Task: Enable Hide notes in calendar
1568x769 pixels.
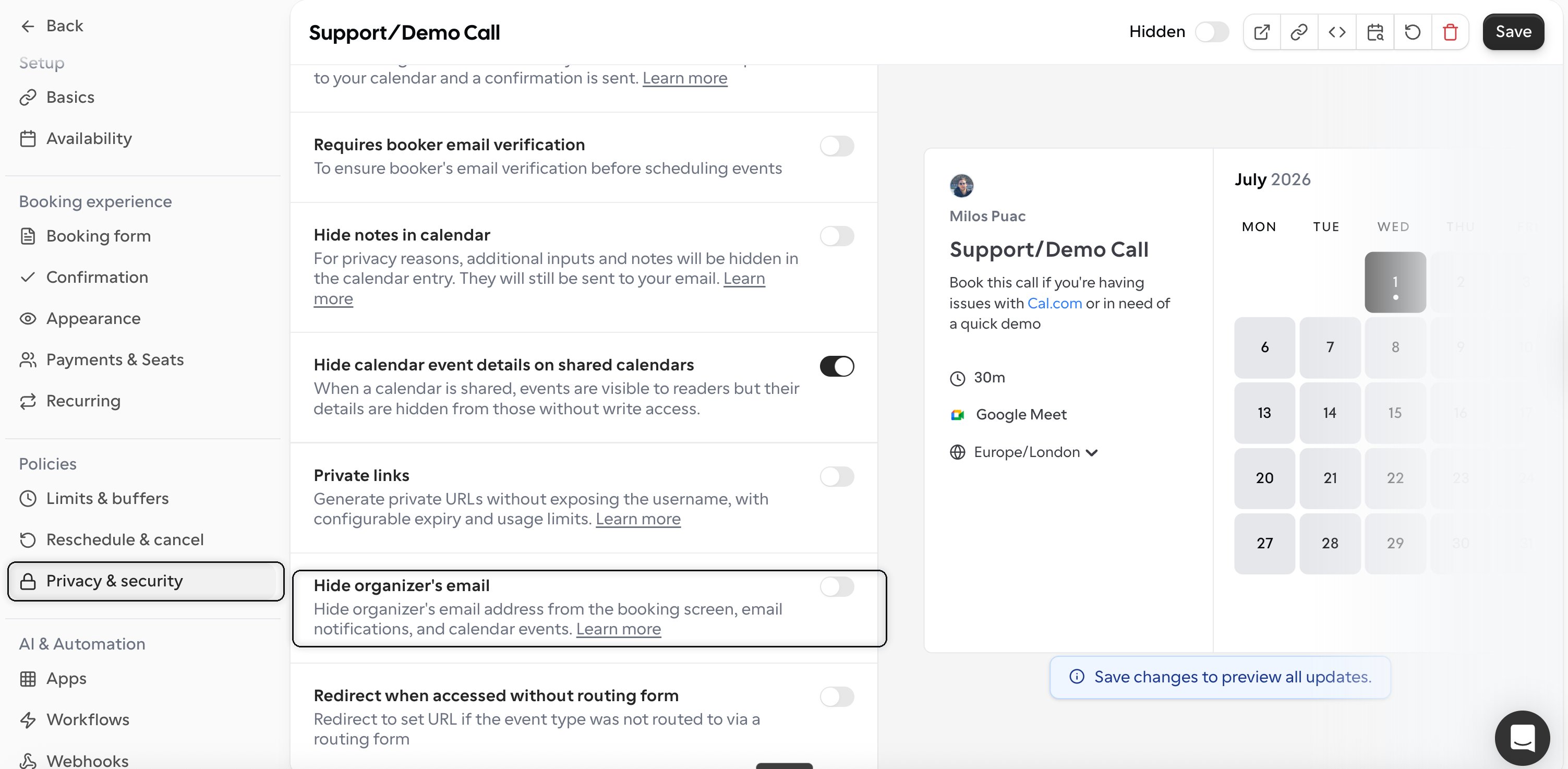Action: 836,236
